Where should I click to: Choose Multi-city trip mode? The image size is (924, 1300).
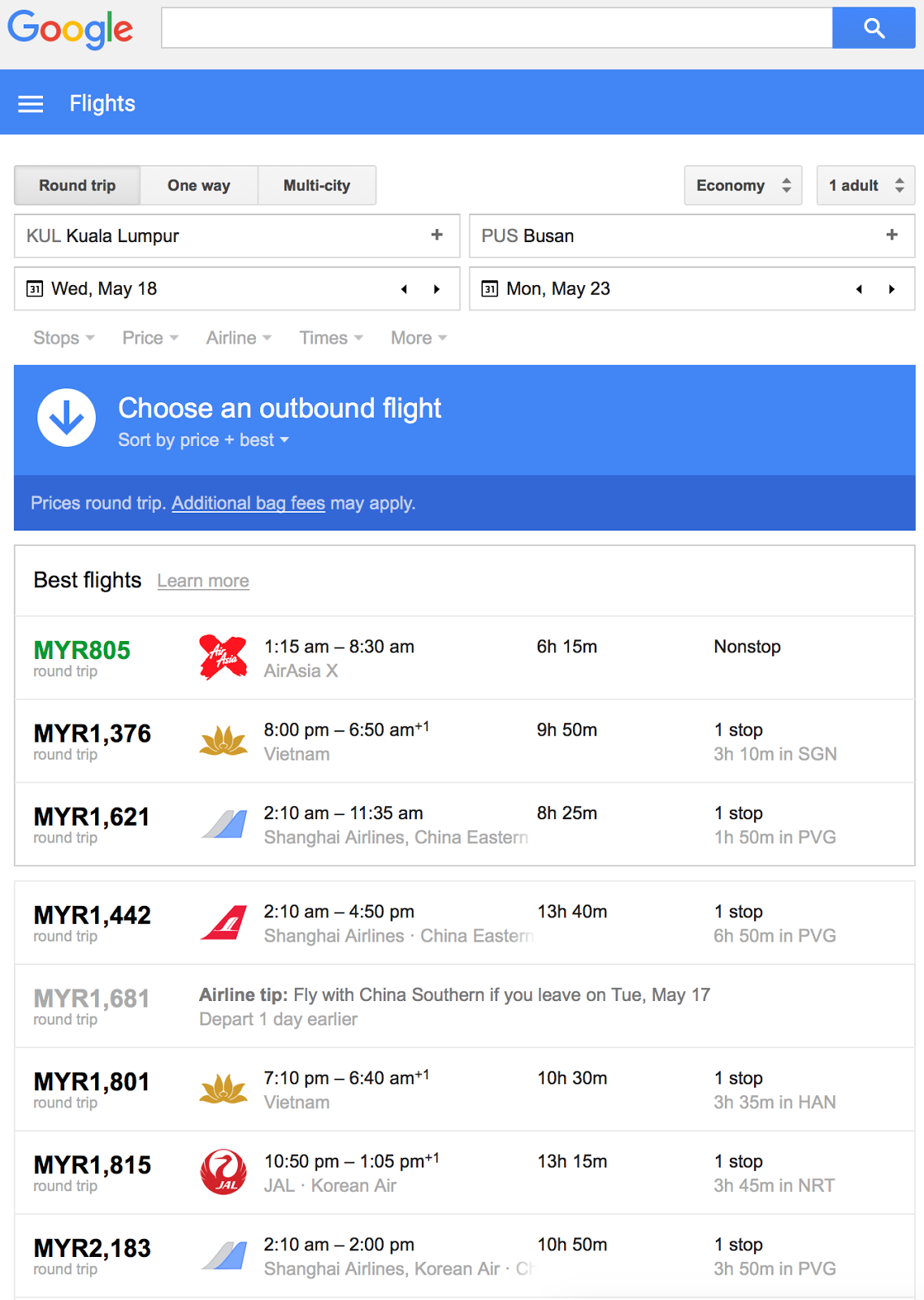coord(316,185)
